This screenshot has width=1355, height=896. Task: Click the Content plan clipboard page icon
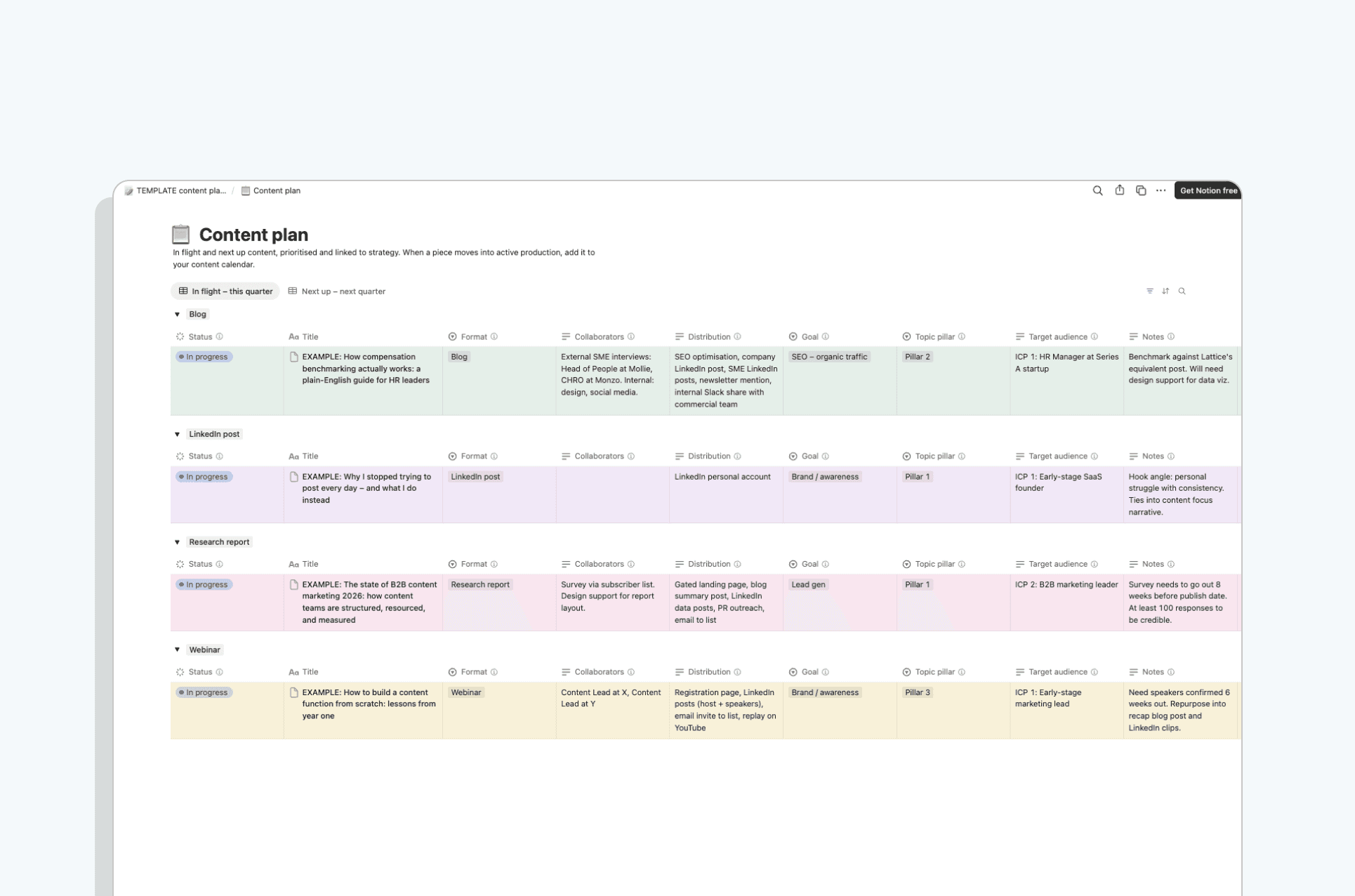tap(181, 235)
